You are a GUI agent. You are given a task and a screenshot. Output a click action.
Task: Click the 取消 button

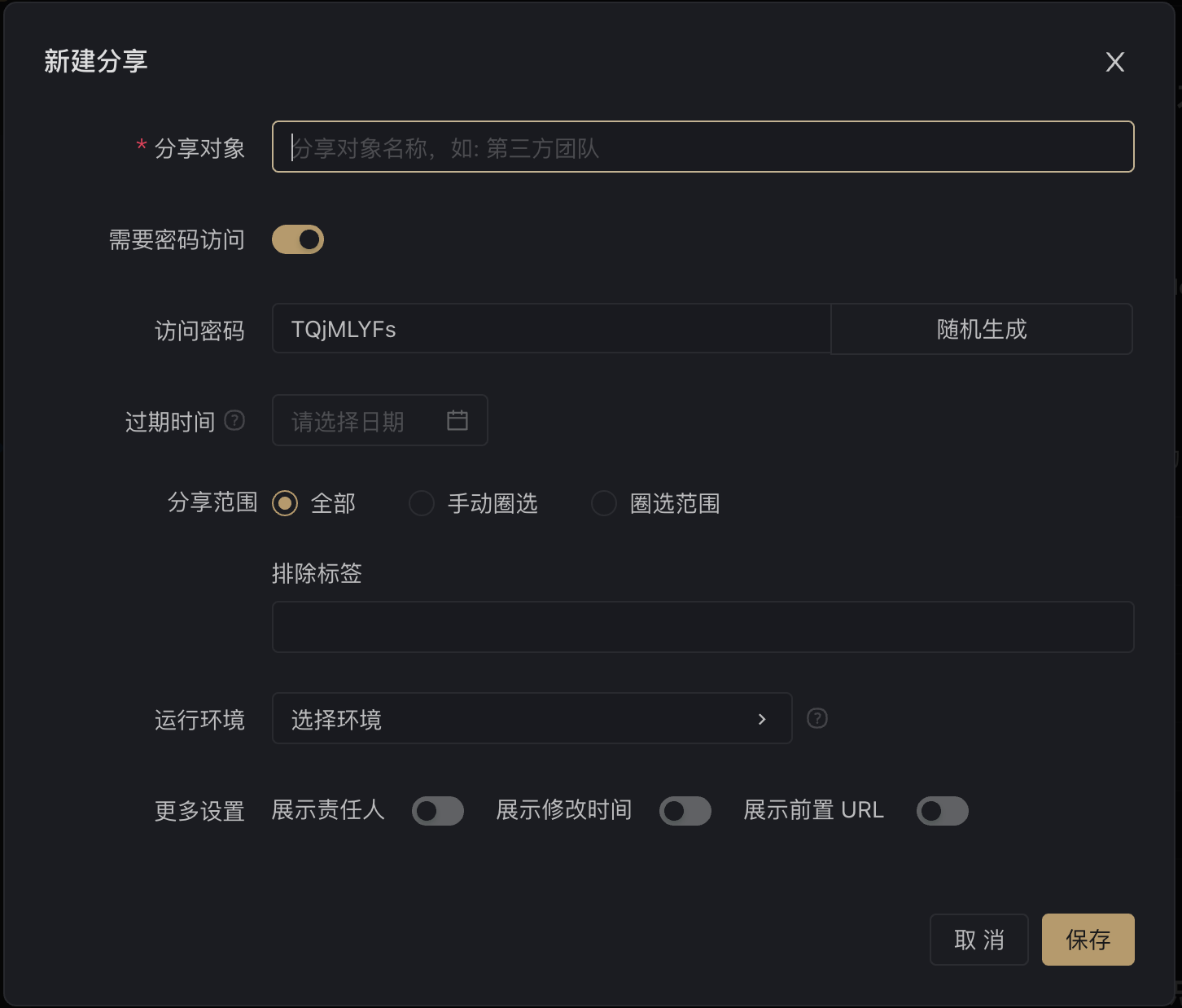(x=978, y=940)
